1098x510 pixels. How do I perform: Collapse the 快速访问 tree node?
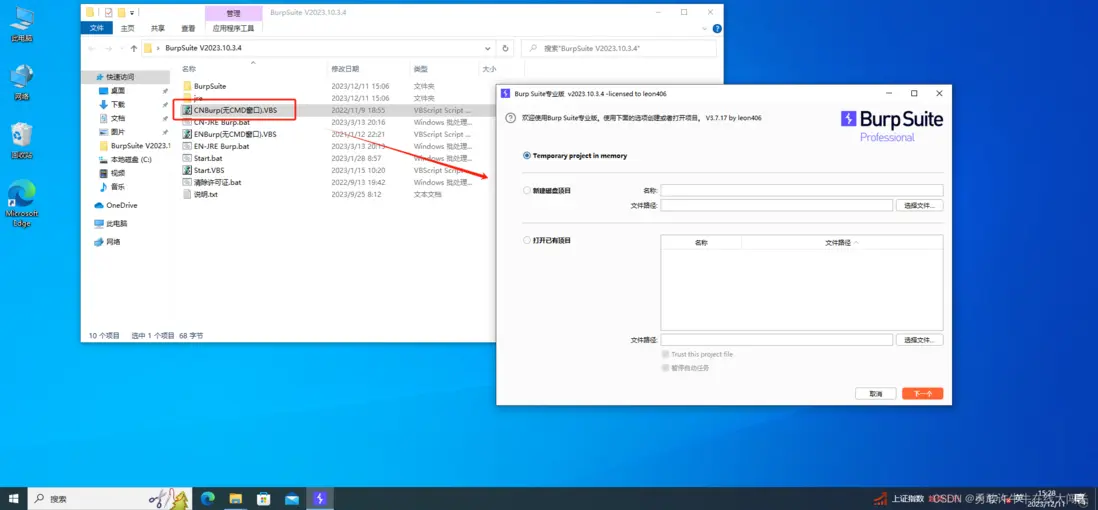89,77
